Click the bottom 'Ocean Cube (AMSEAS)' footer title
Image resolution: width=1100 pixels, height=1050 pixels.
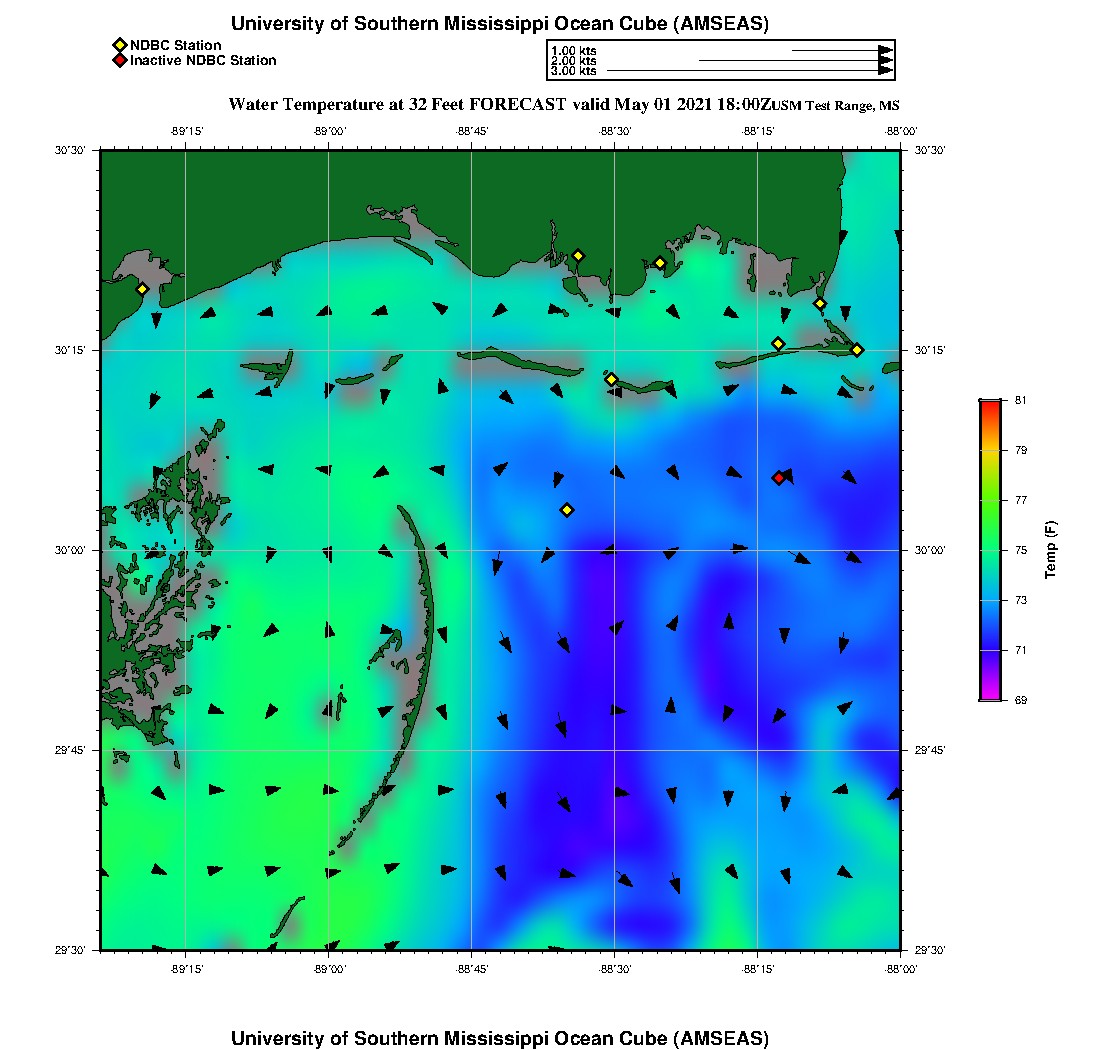(500, 1038)
